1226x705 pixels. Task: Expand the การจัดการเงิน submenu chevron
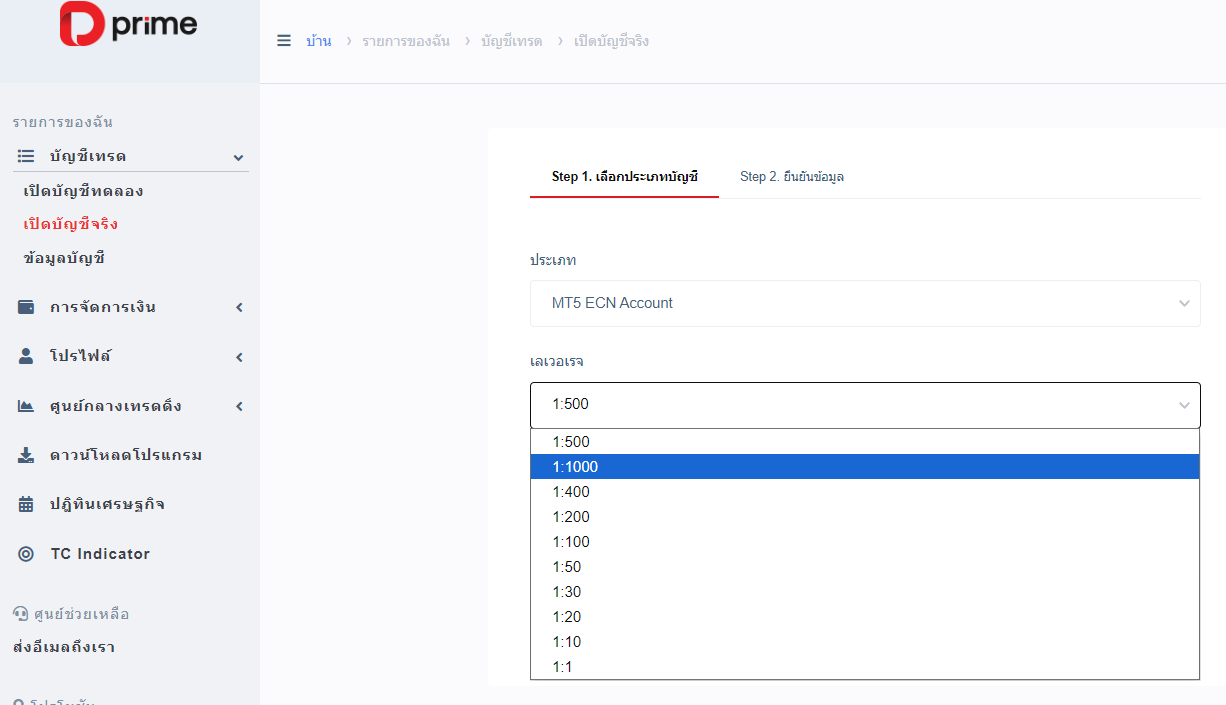239,307
